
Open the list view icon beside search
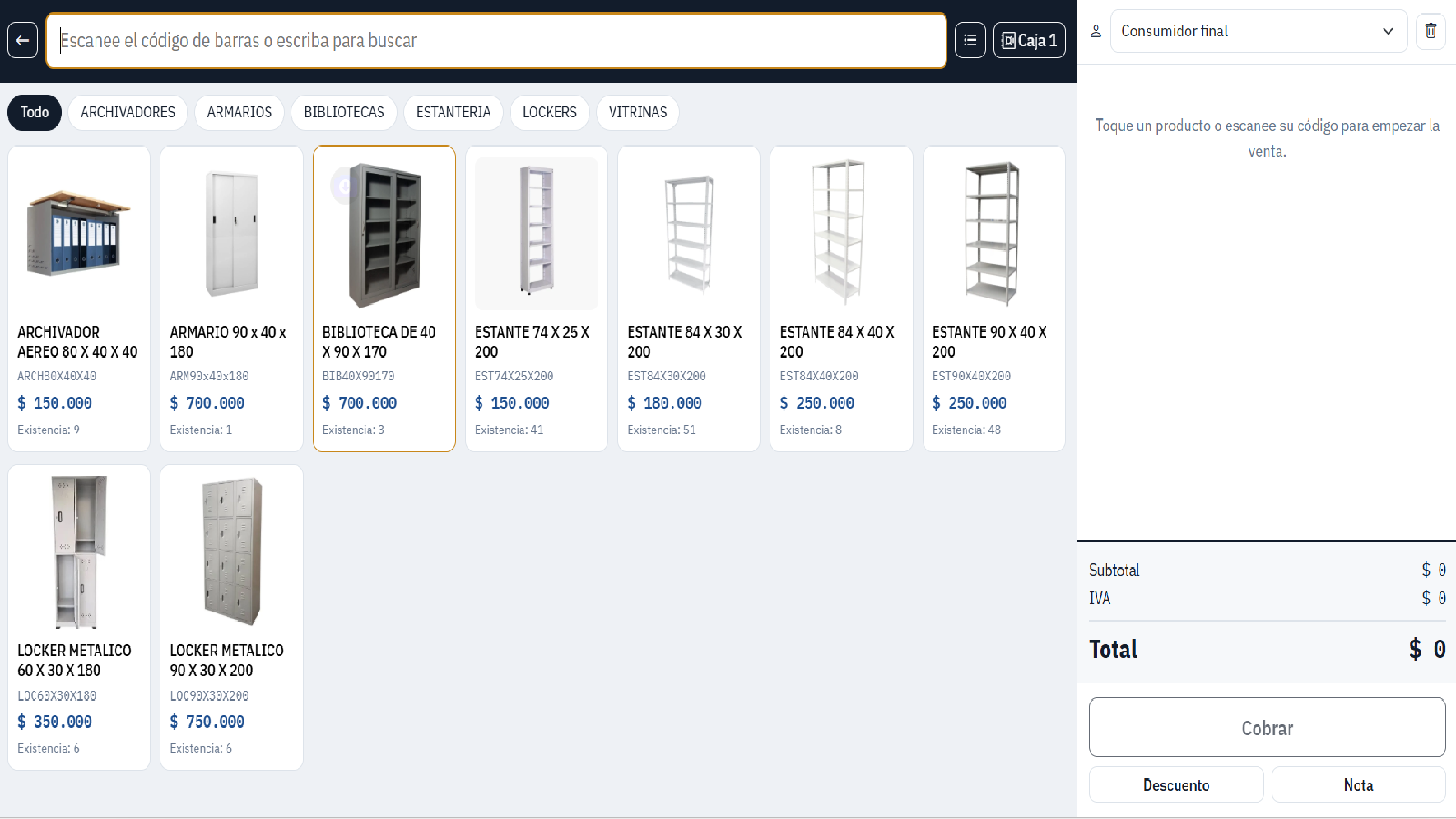pos(970,40)
